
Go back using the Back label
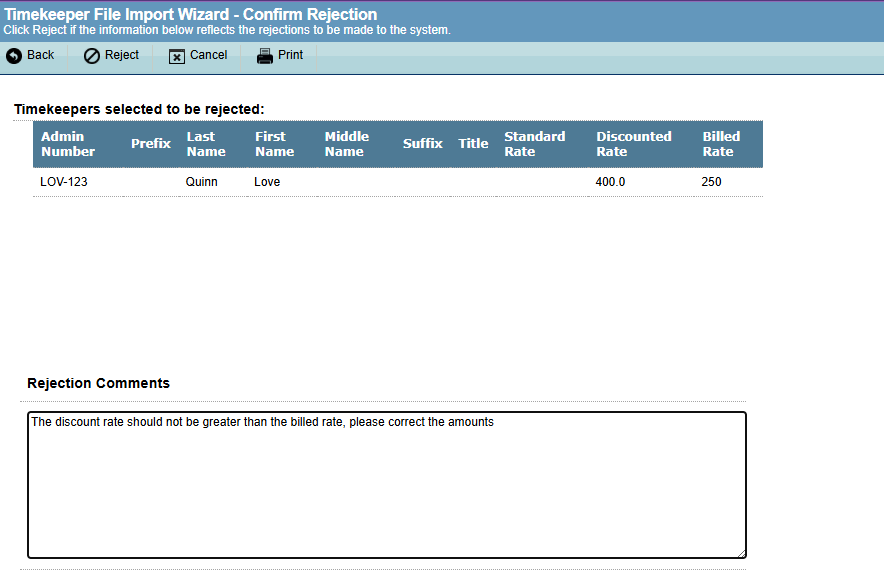point(41,55)
